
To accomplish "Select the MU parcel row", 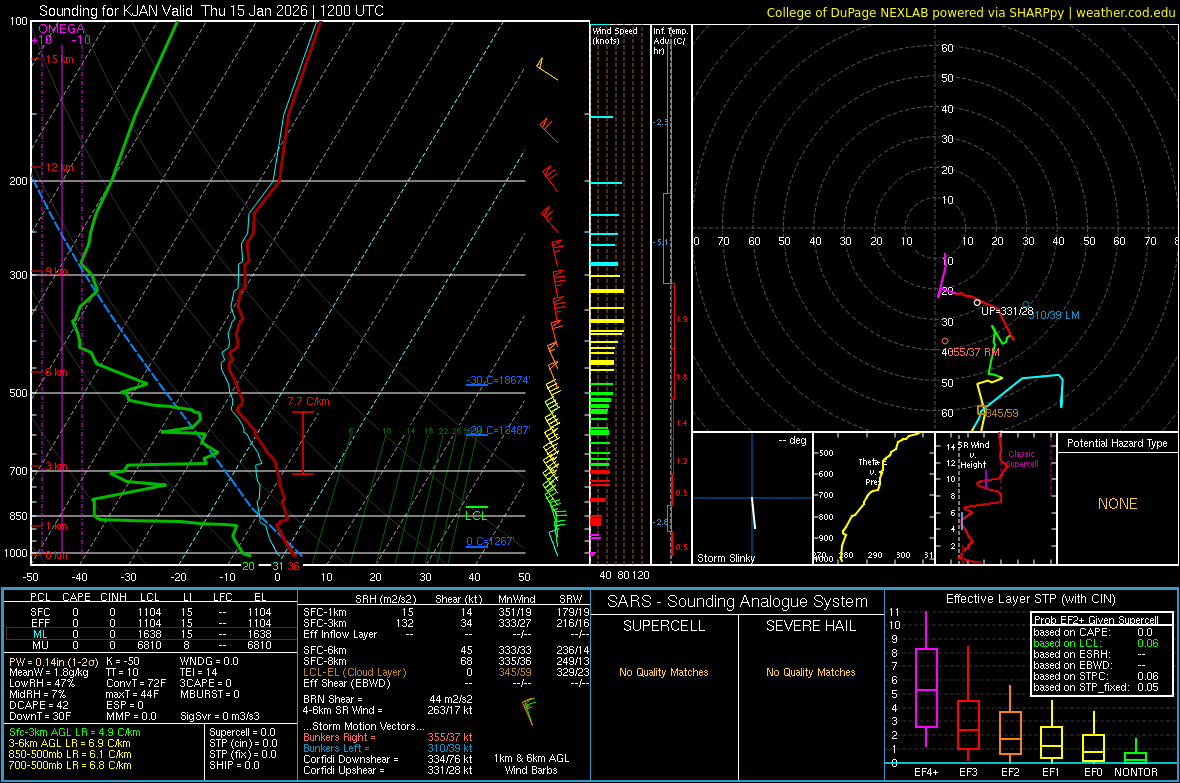I will tap(151, 645).
